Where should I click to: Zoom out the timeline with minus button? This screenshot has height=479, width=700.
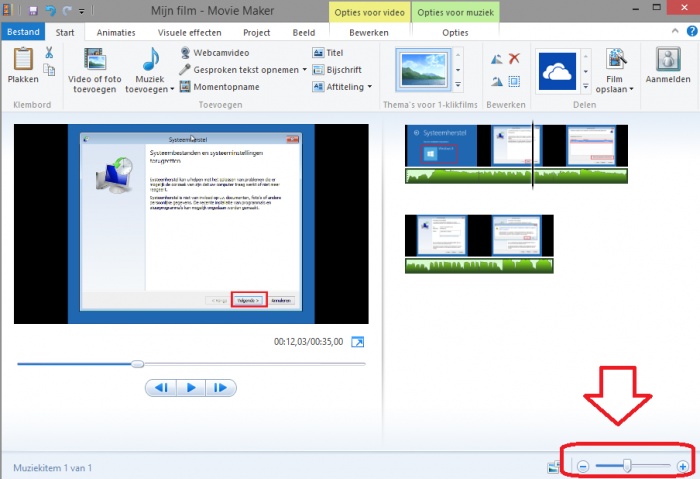coord(583,467)
